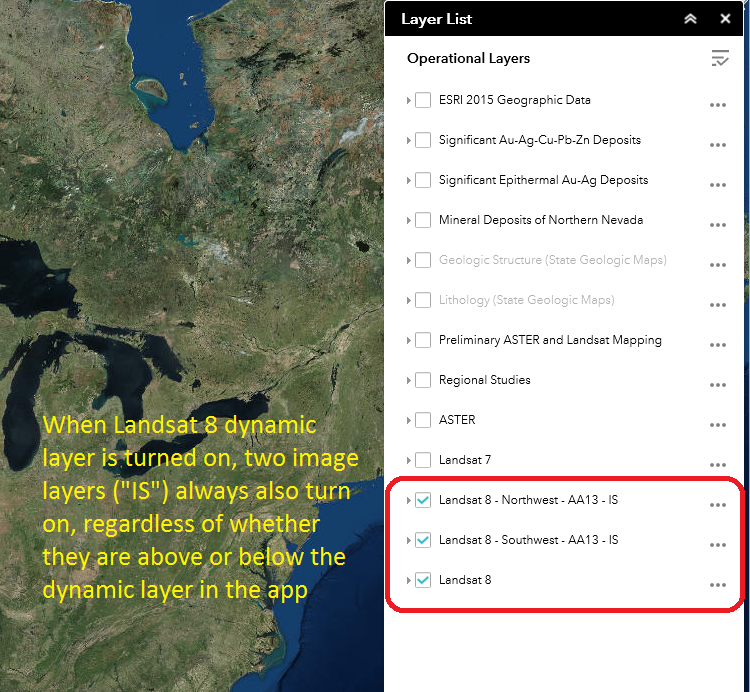
Task: Enable the Regional Studies checkbox
Action: coord(423,380)
